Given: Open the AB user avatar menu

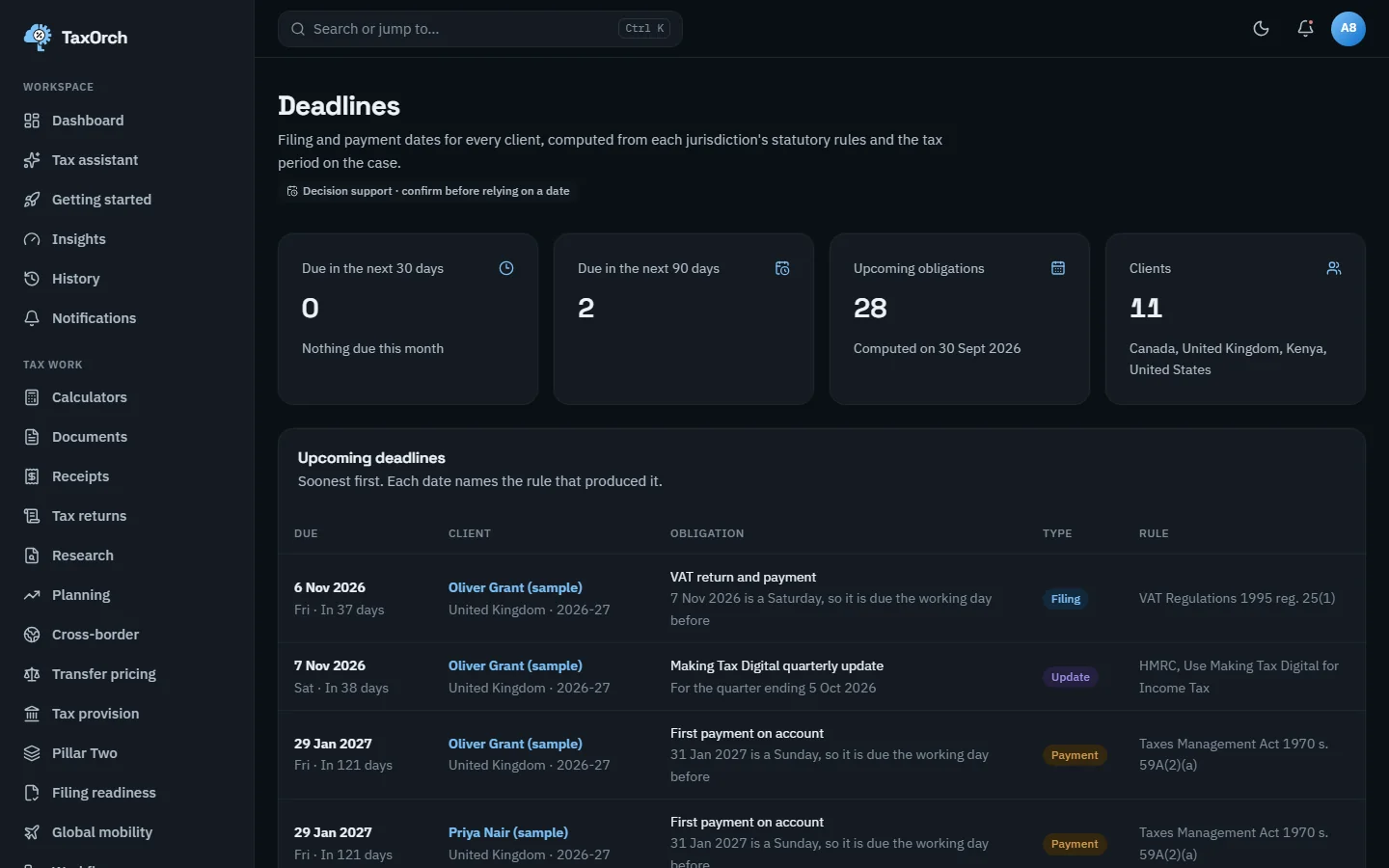Looking at the screenshot, I should click(1348, 28).
